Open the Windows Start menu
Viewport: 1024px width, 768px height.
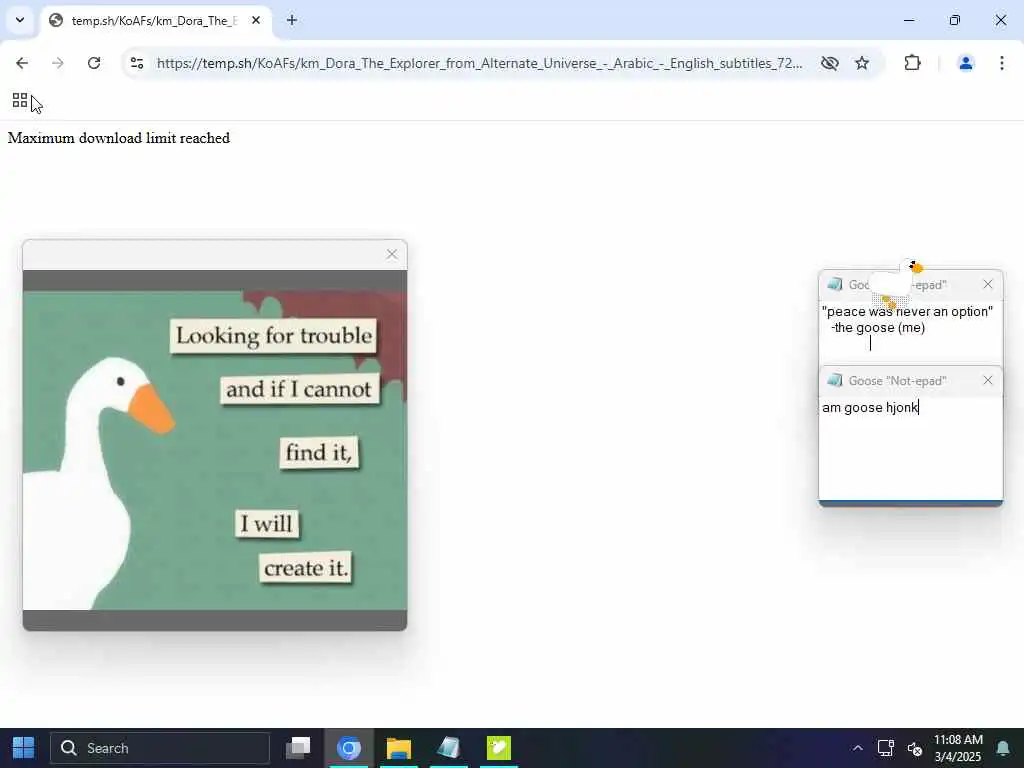(x=23, y=748)
